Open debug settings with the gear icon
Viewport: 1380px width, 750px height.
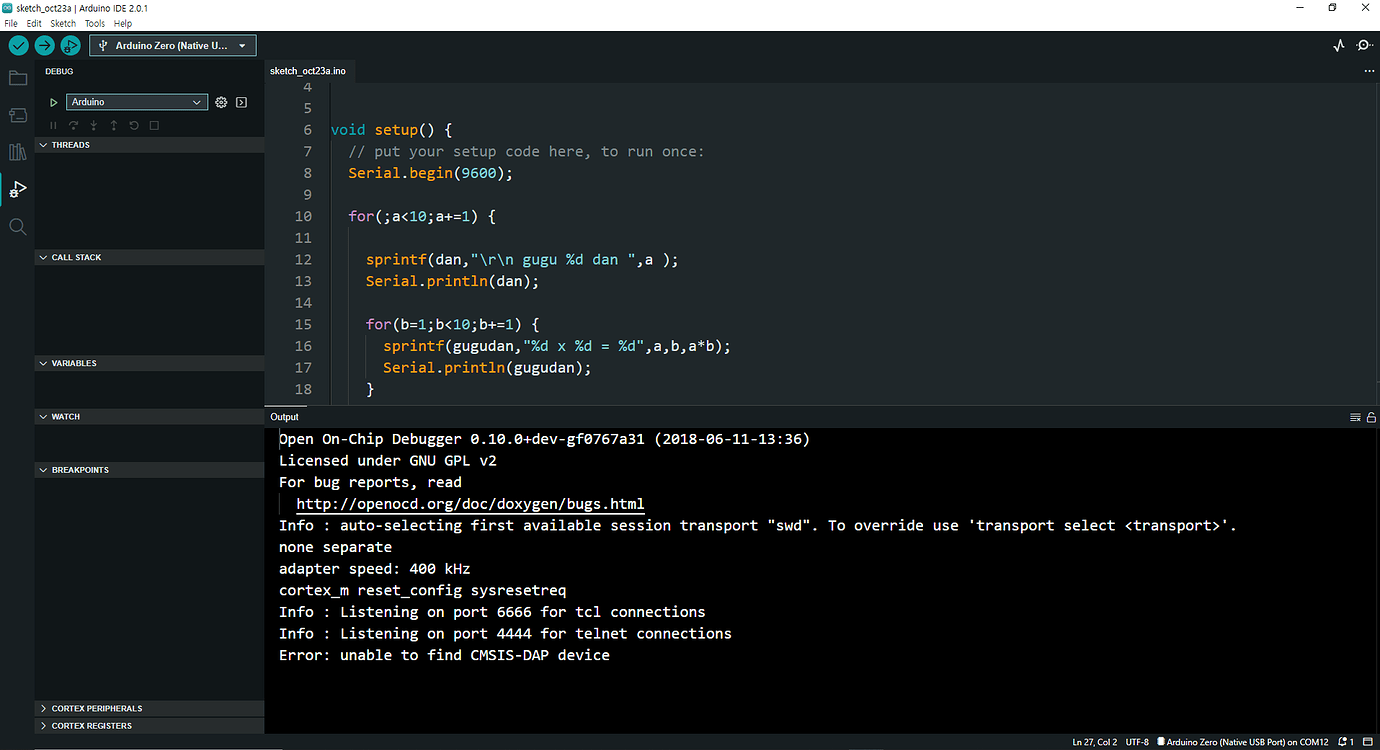pyautogui.click(x=221, y=101)
